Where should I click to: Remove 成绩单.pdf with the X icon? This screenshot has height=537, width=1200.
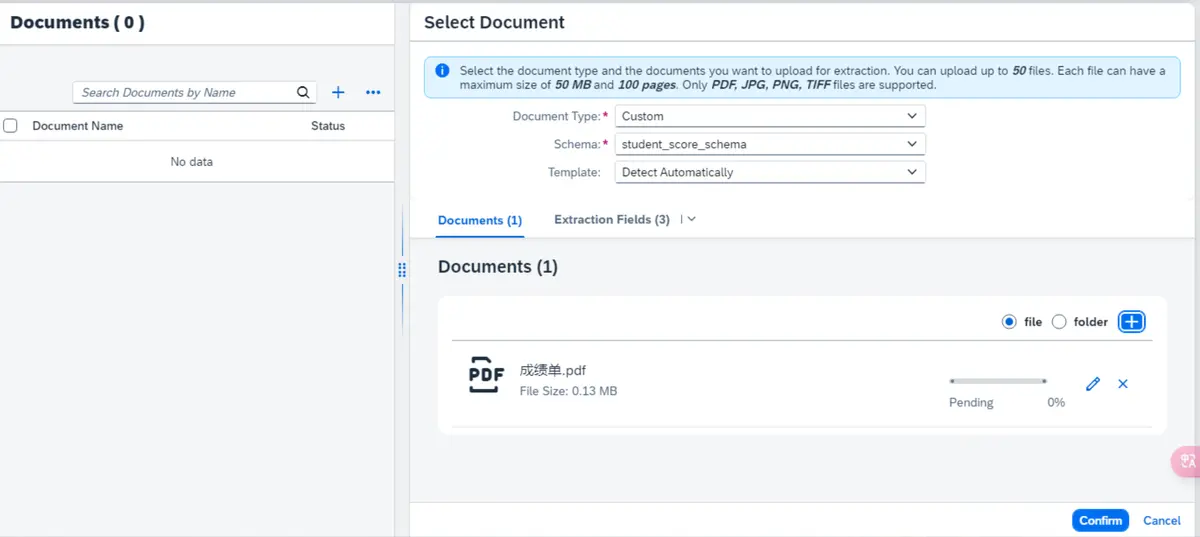[x=1123, y=384]
